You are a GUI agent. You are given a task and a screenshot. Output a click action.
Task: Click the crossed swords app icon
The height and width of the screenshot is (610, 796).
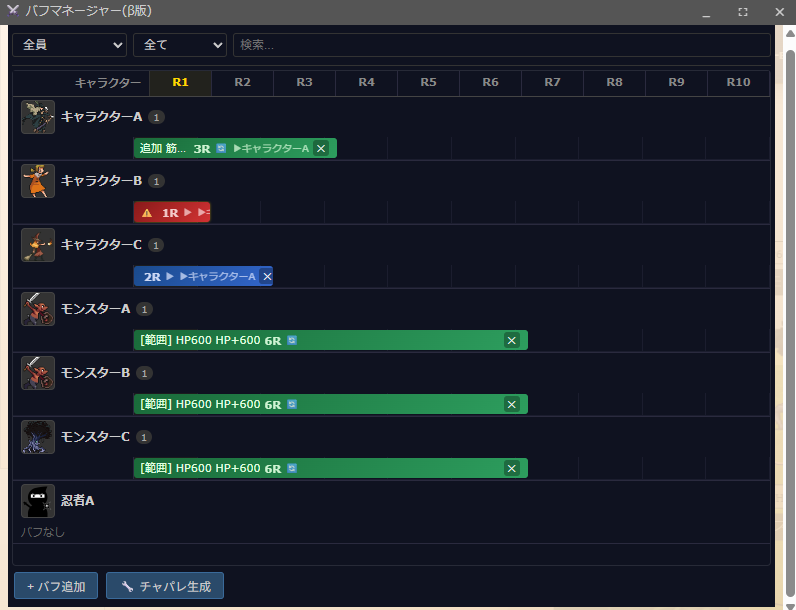(13, 10)
